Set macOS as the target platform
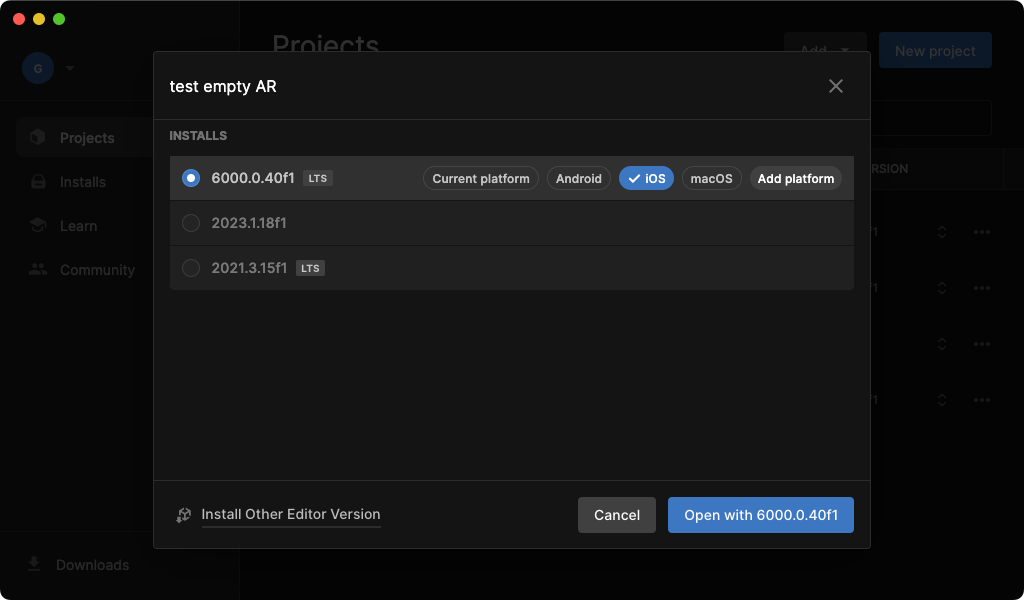Viewport: 1024px width, 600px height. tap(711, 178)
